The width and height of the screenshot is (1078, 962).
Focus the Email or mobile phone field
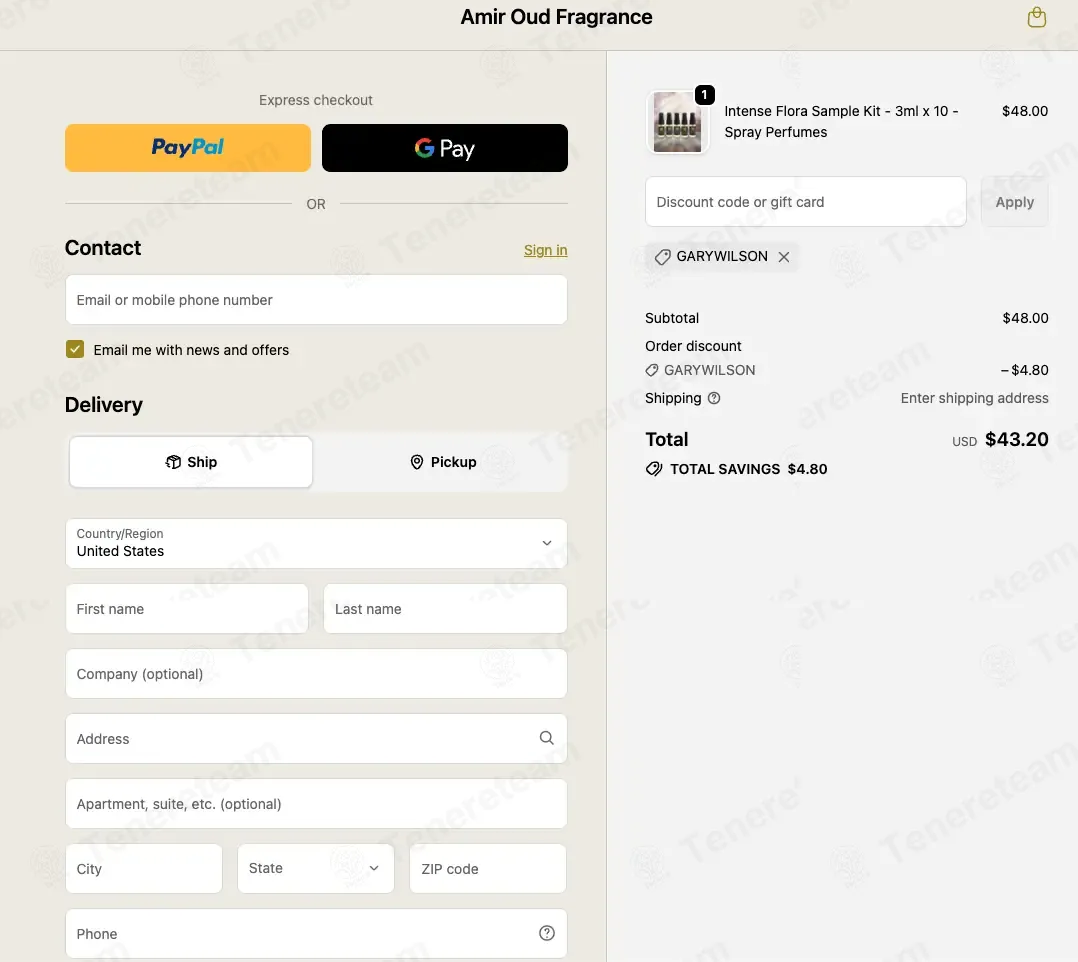click(x=316, y=300)
